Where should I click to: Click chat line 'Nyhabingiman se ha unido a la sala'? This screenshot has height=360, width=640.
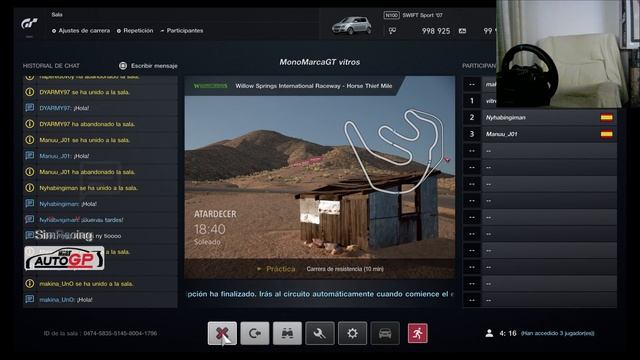[89, 188]
